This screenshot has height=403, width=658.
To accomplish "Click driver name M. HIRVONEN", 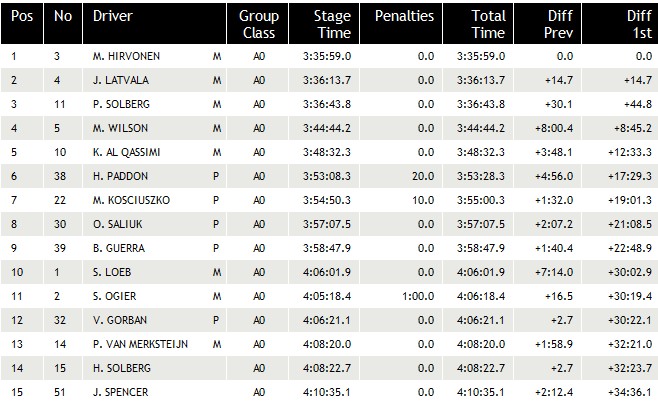I will click(x=126, y=56).
